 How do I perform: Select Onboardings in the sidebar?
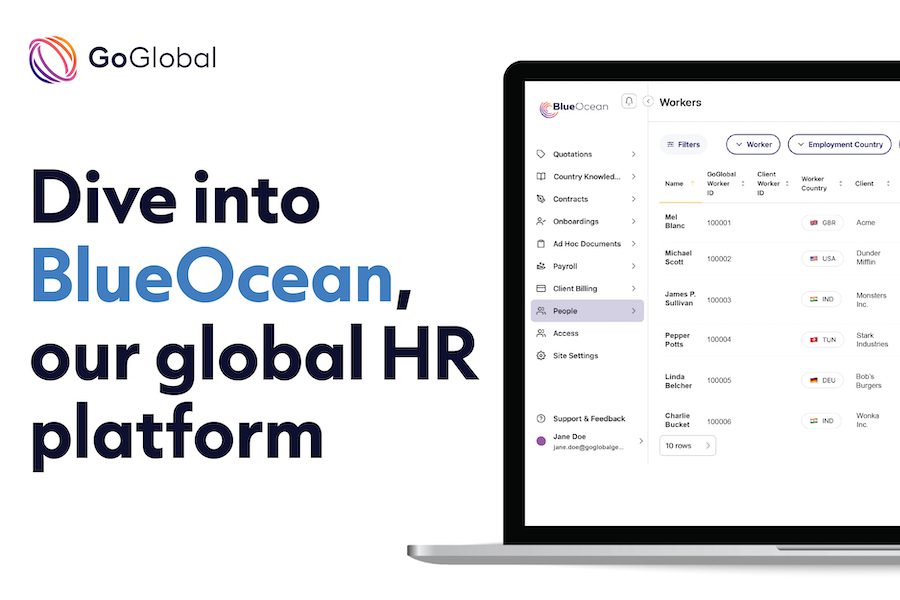click(575, 221)
